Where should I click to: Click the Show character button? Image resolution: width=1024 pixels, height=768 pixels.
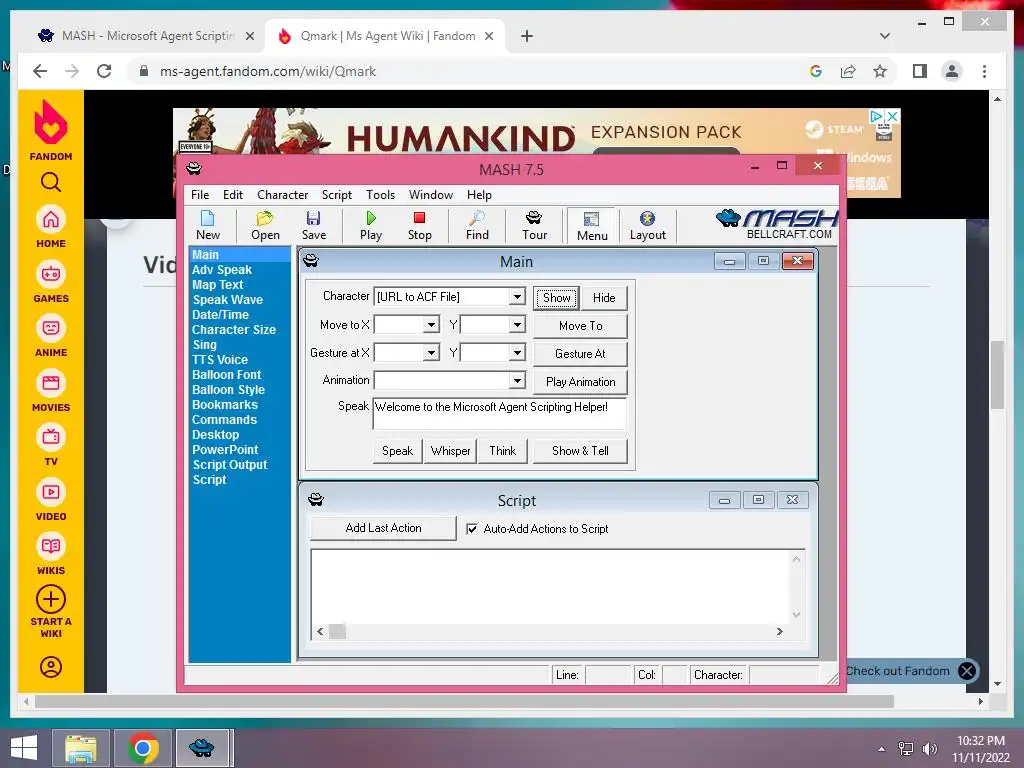tap(556, 298)
